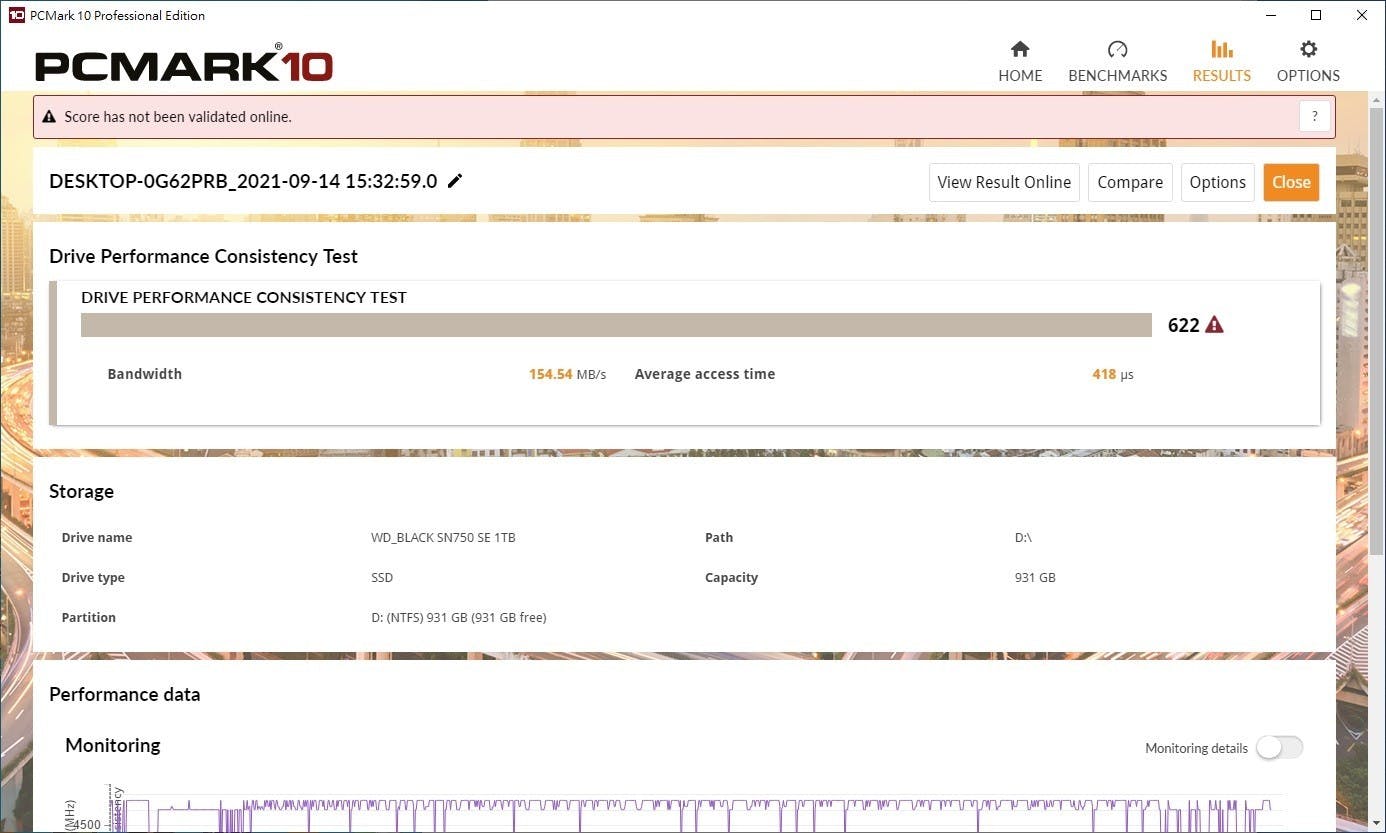Click the warning icon in validation banner
Image resolution: width=1386 pixels, height=833 pixels.
point(49,117)
